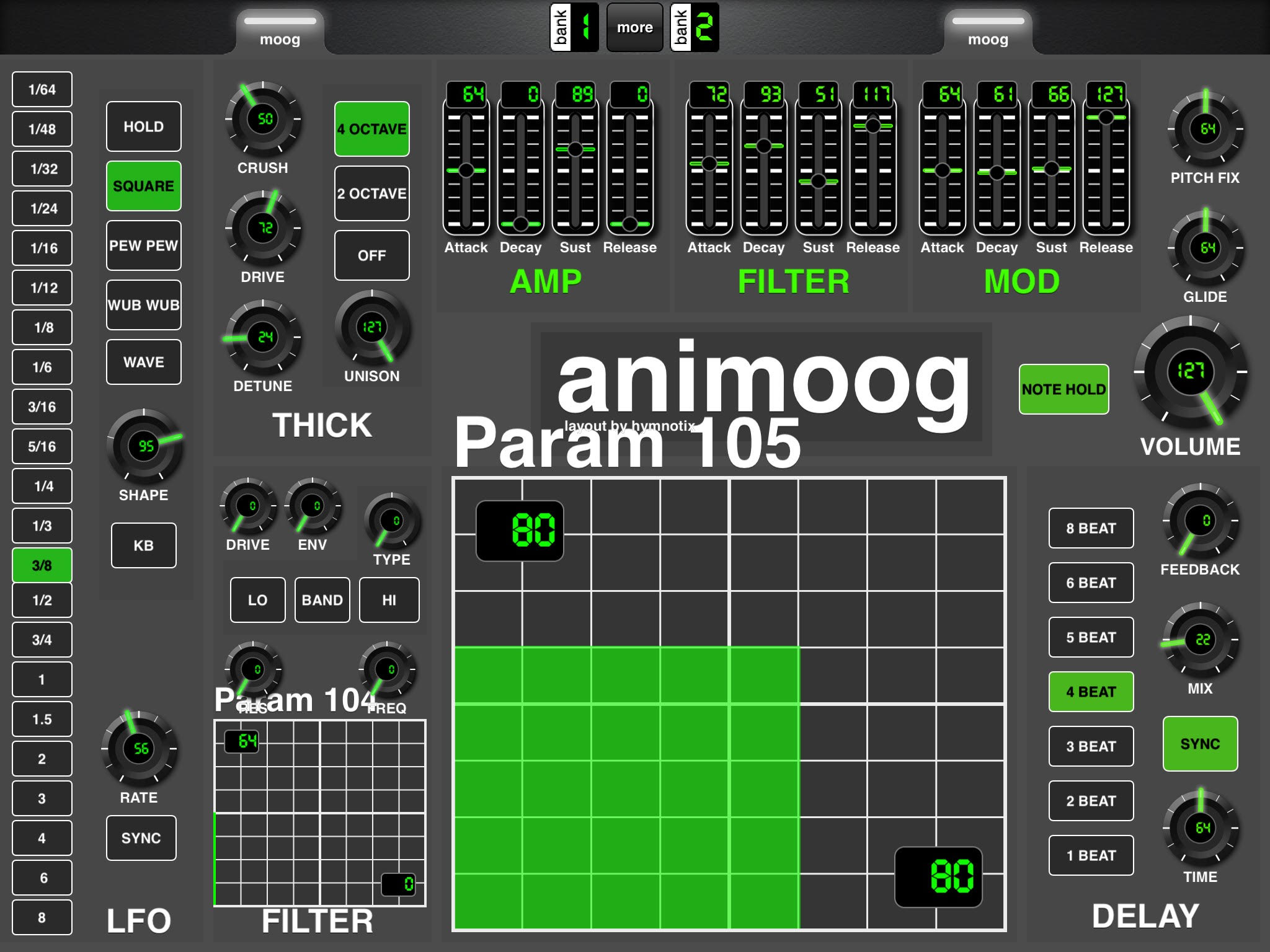Click the DETUNE knob

point(263,337)
